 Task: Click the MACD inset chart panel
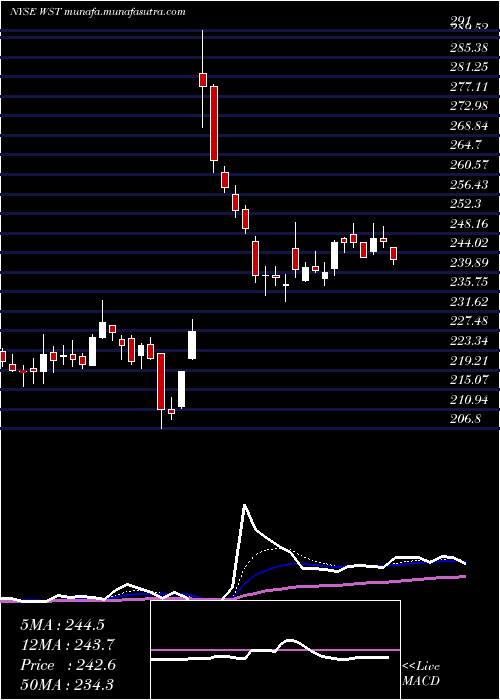[275, 650]
